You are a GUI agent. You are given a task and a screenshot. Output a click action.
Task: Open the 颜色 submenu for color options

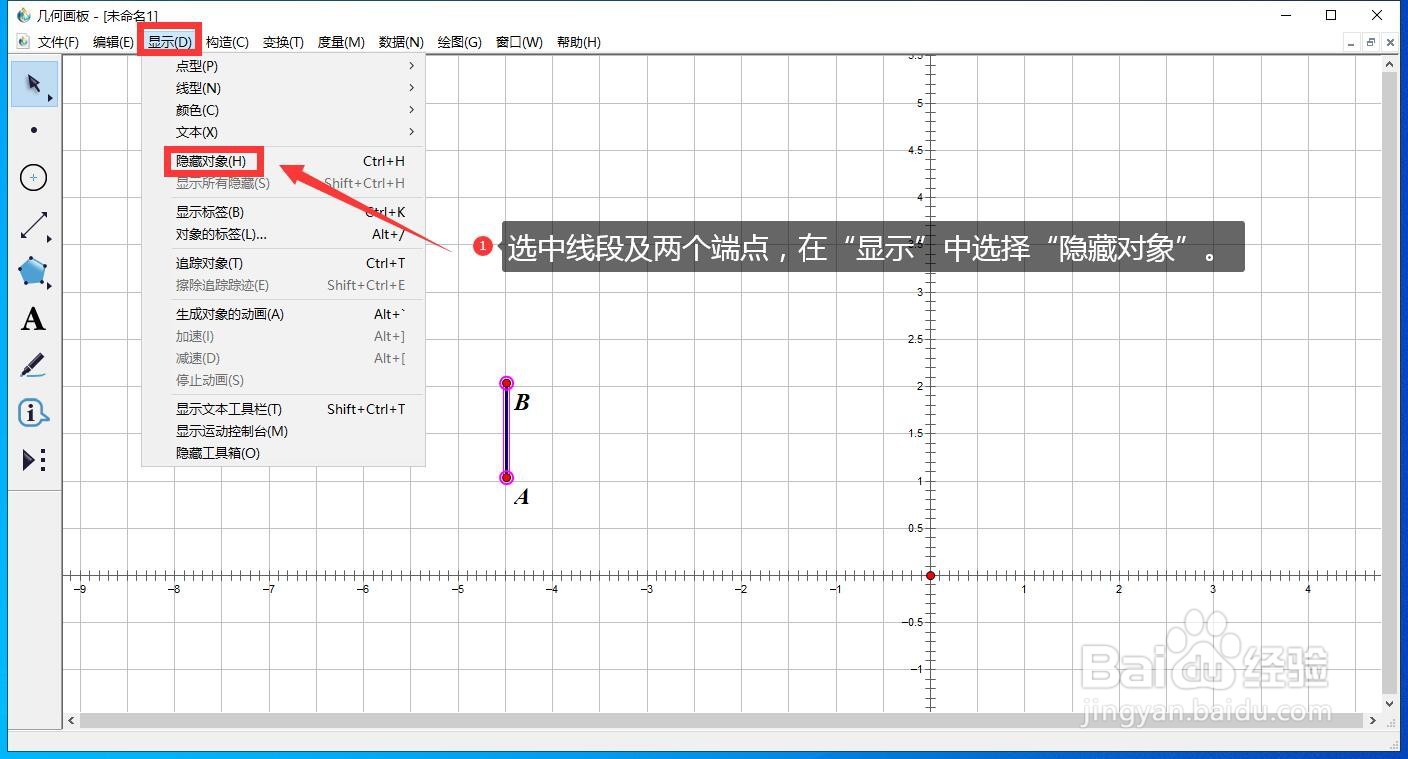tap(196, 110)
